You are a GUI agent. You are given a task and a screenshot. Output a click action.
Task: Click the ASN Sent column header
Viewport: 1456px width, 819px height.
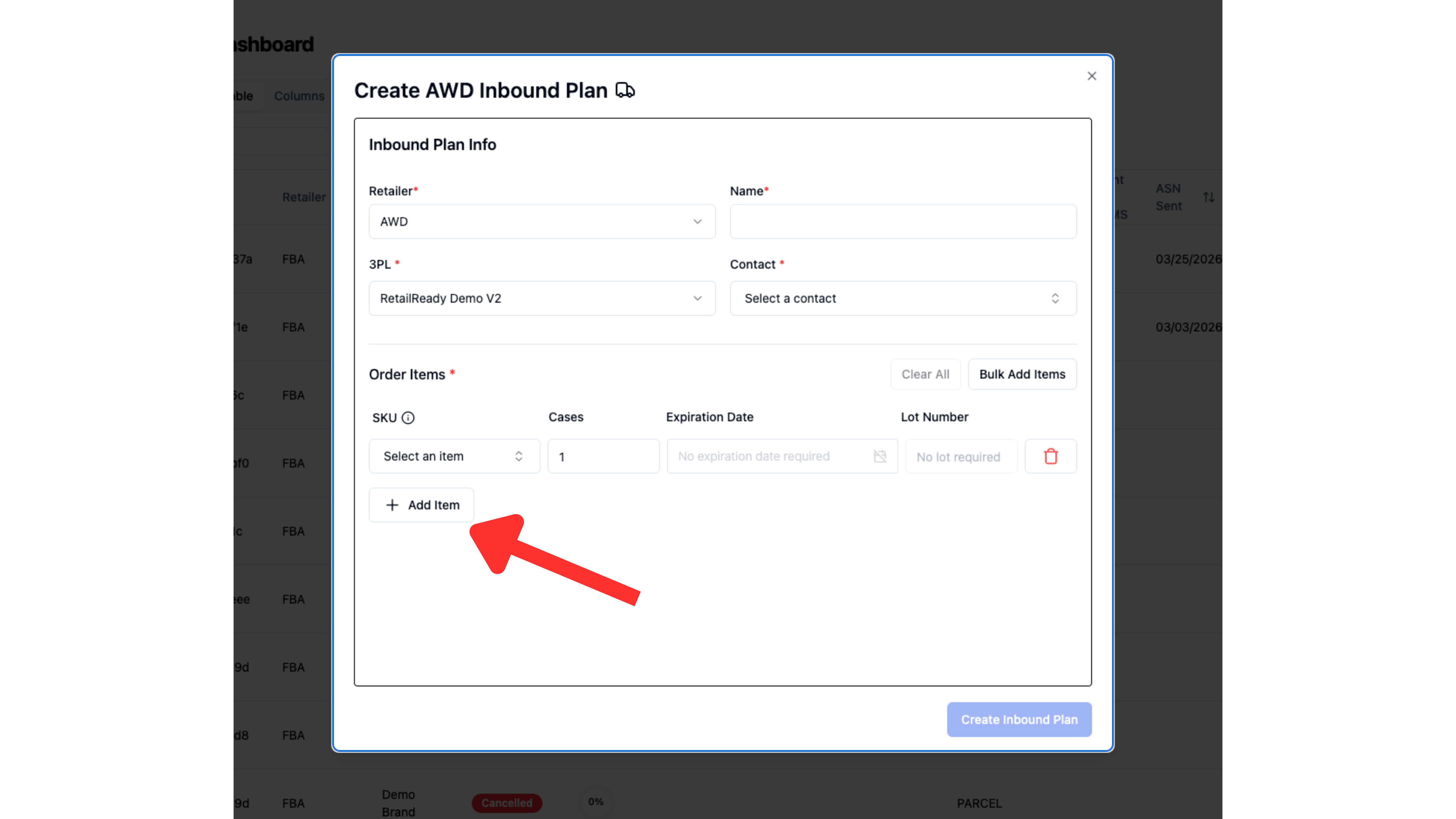point(1168,197)
